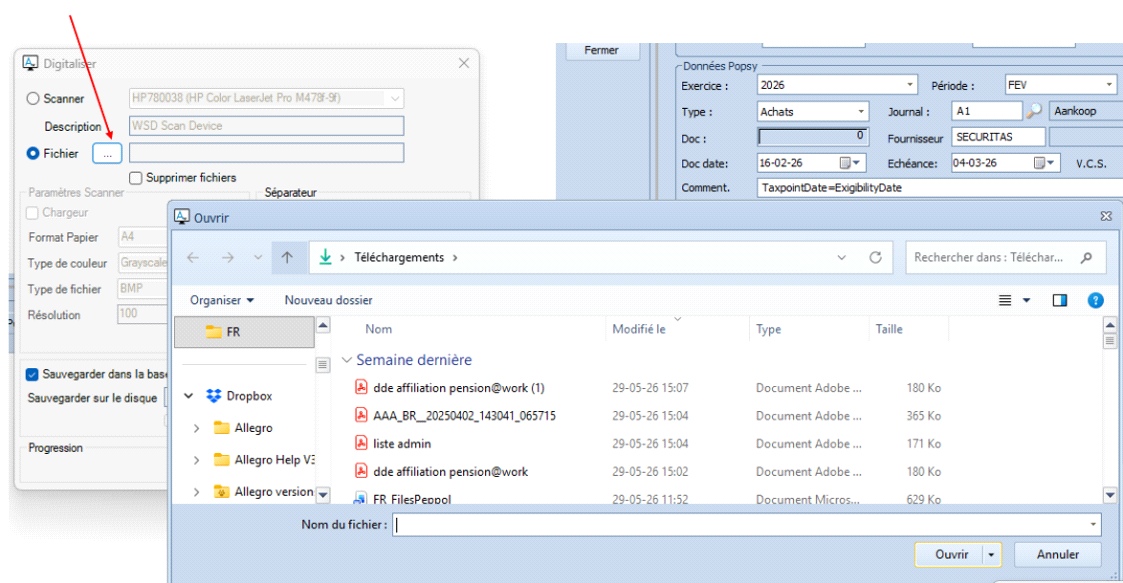
Task: Toggle the preview pane icon
Action: [x=1060, y=300]
